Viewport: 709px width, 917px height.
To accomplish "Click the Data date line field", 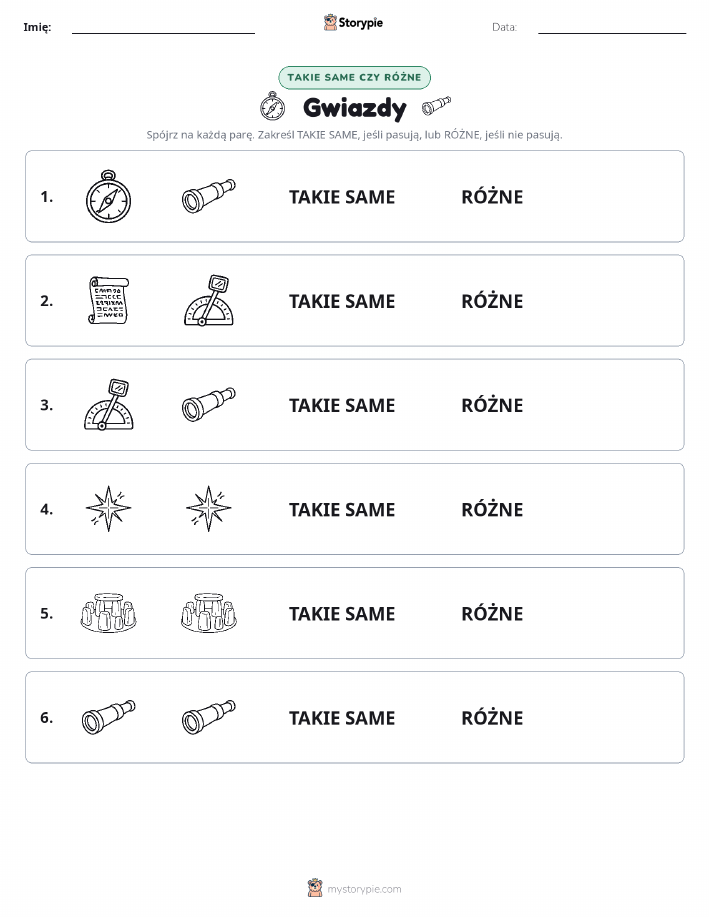I will tap(612, 27).
